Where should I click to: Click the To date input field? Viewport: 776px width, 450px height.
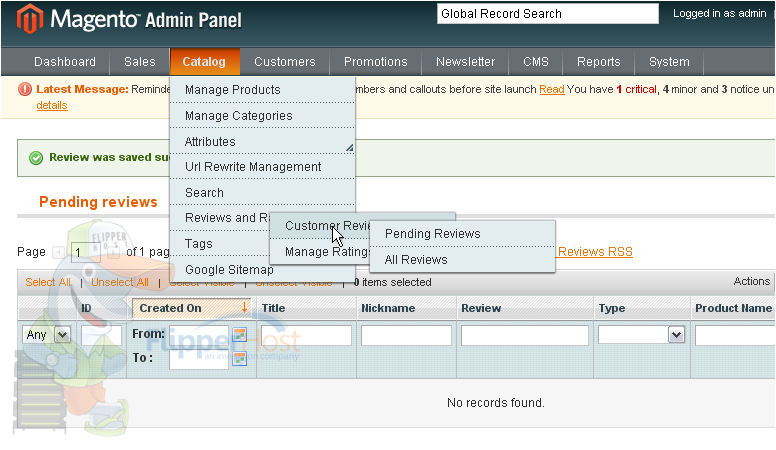[199, 359]
